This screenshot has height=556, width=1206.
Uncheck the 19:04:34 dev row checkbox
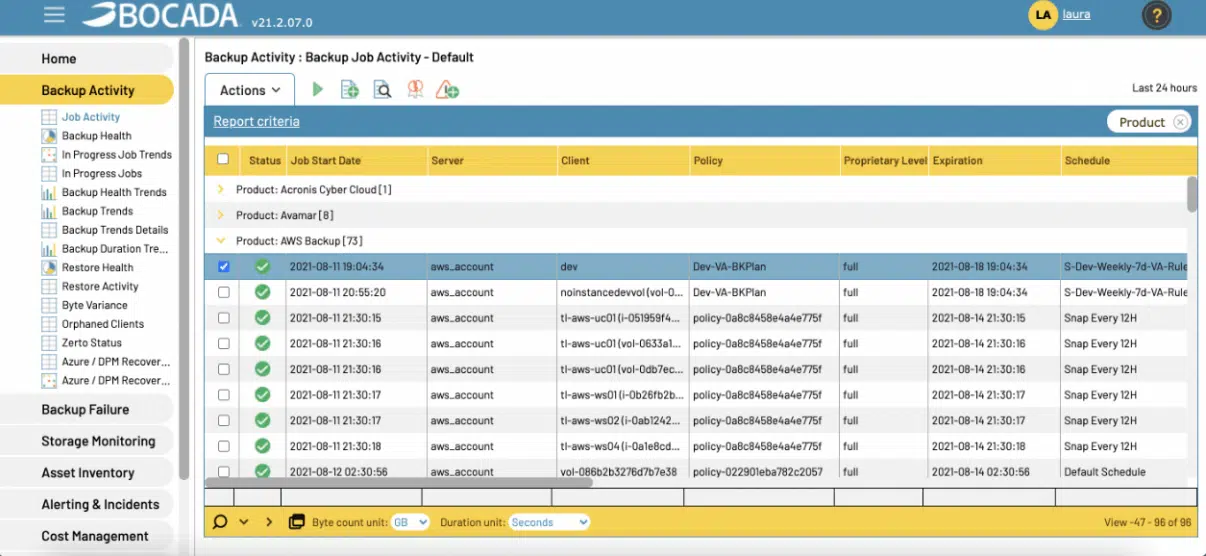[223, 267]
